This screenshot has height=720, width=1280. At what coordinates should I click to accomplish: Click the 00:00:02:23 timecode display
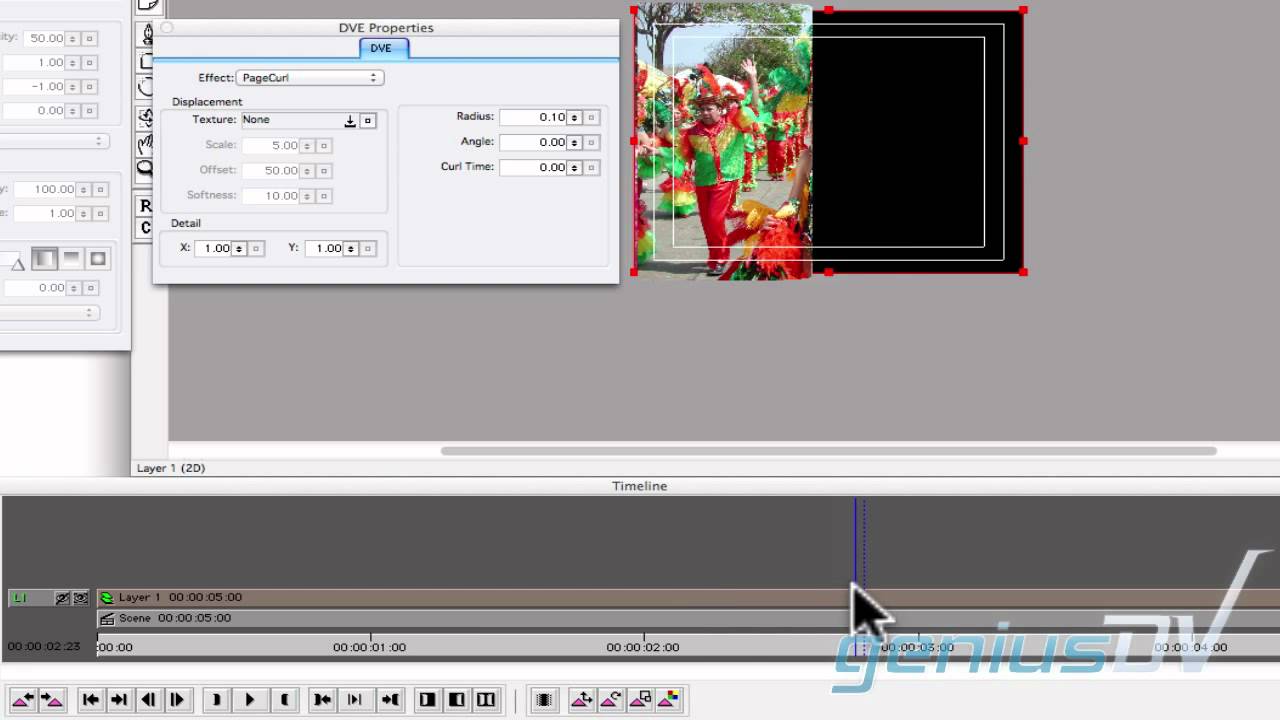(x=44, y=647)
